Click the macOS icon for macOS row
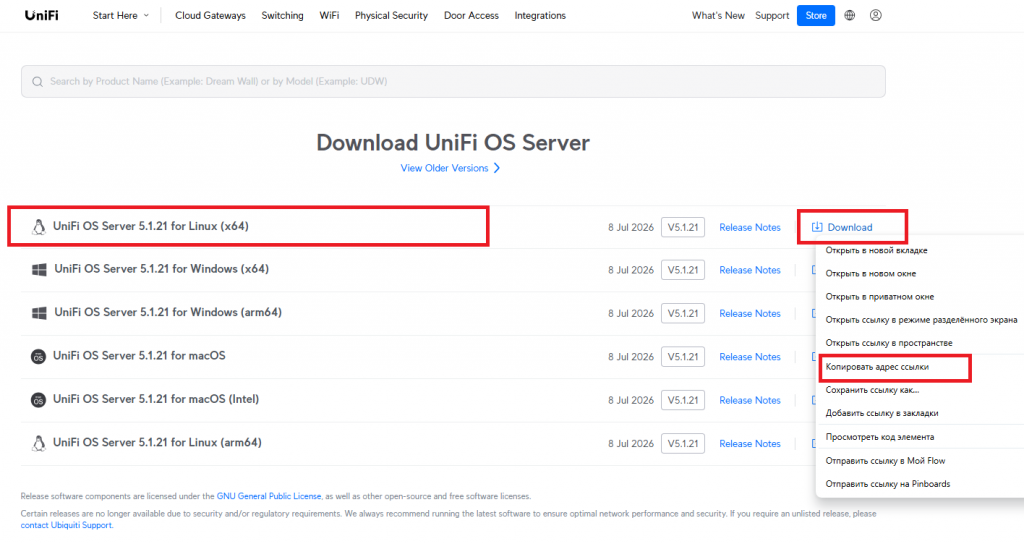This screenshot has height=544, width=1024. tap(39, 357)
